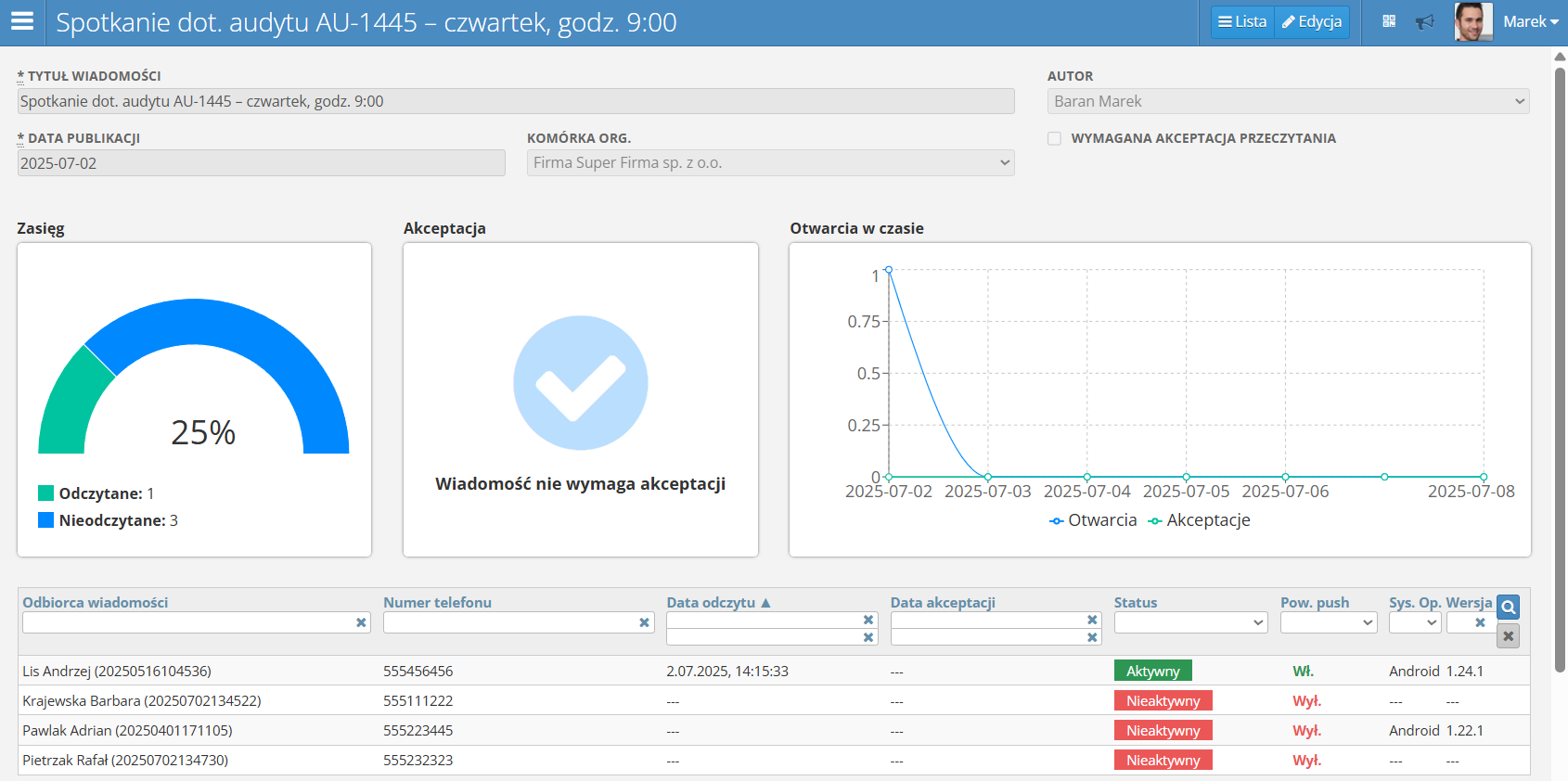This screenshot has height=781, width=1568.
Task: Sort by Data akceptacji column
Action: (x=943, y=602)
